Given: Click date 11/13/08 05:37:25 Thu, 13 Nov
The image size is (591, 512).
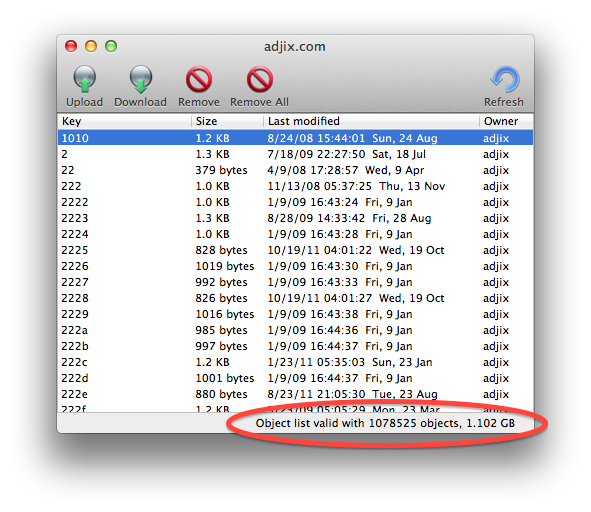Looking at the screenshot, I should pyautogui.click(x=356, y=186).
